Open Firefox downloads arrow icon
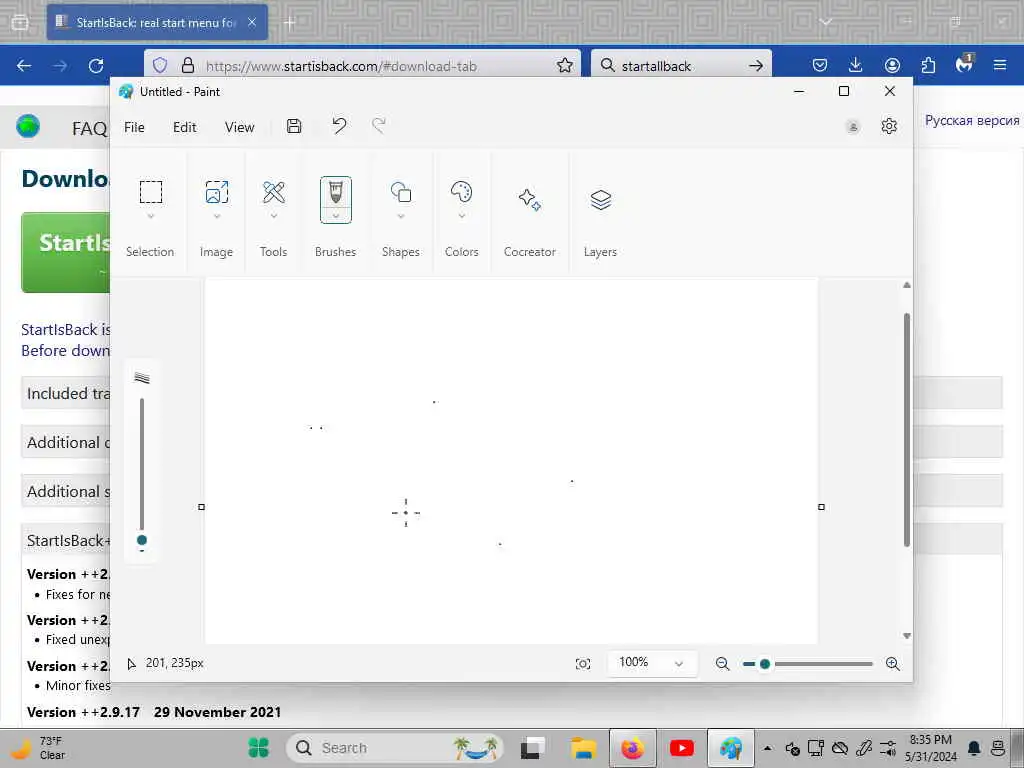 pyautogui.click(x=856, y=65)
